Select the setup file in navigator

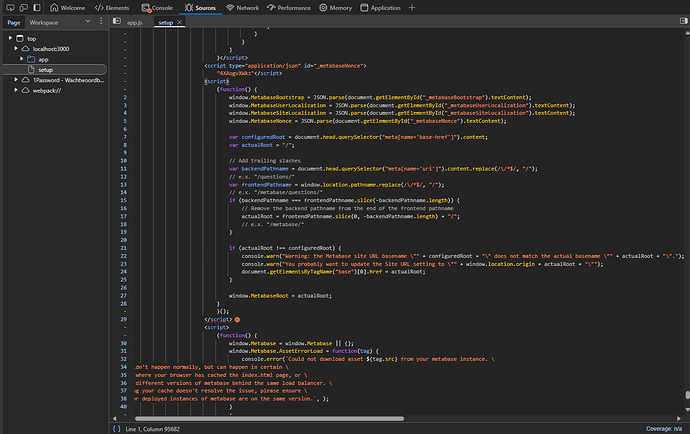(55, 70)
